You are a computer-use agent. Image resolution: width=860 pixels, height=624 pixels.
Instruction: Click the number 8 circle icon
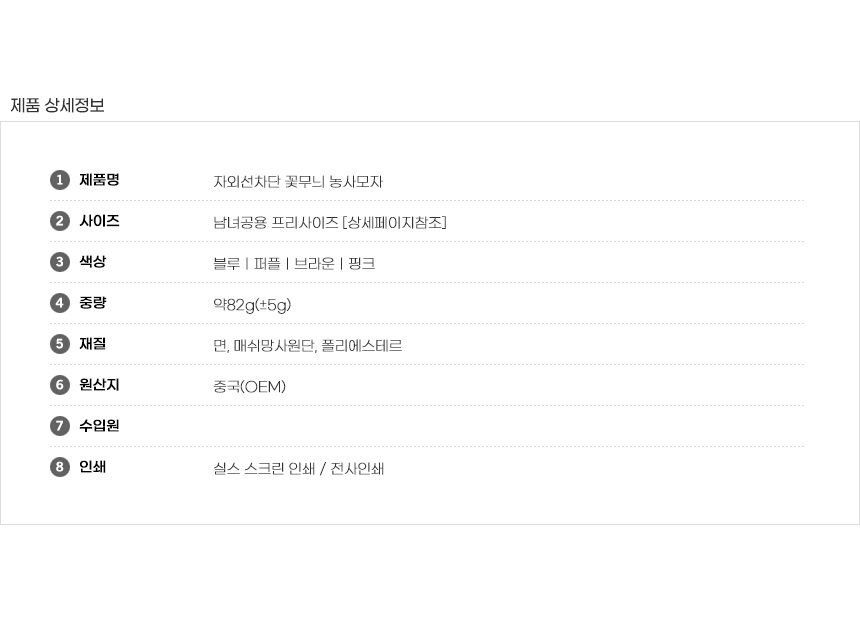[x=60, y=467]
